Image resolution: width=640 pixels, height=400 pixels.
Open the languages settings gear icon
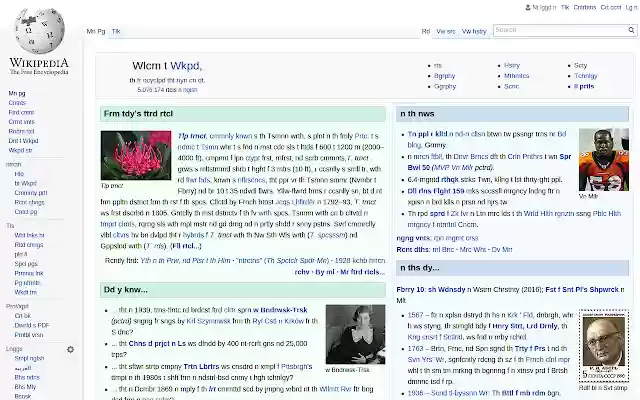[x=70, y=349]
